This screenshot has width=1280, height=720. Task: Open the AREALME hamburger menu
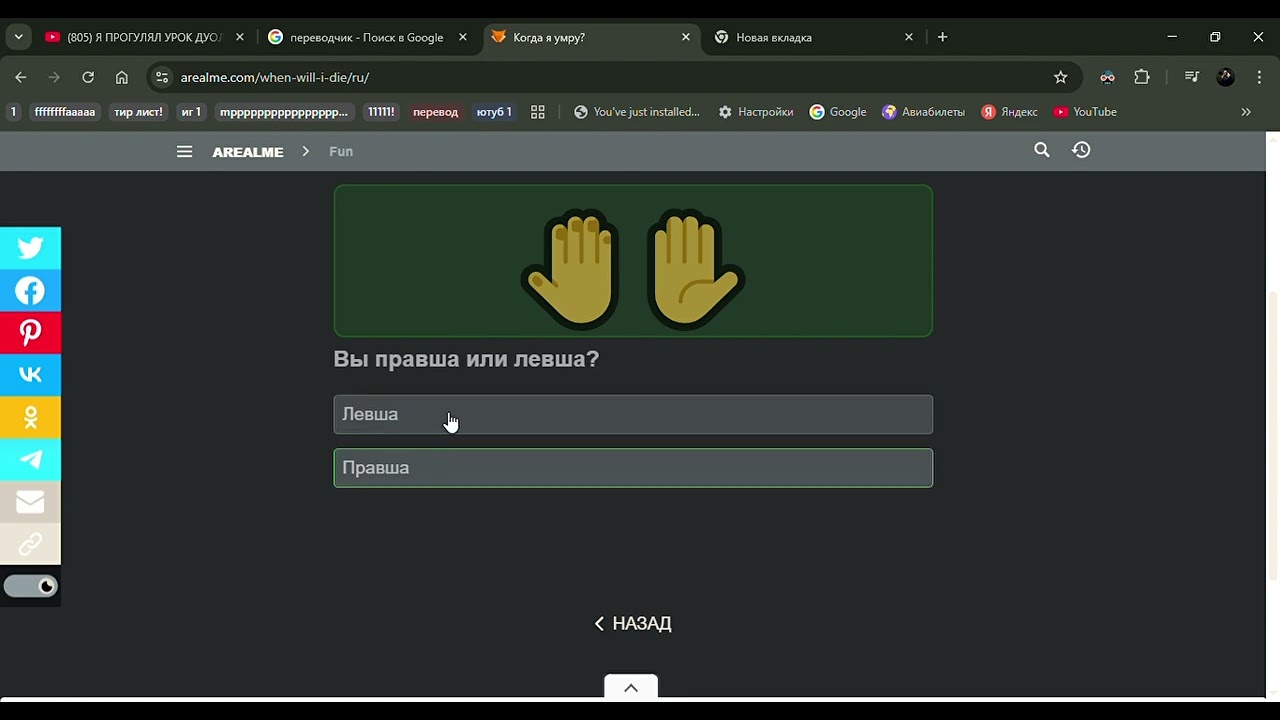click(184, 152)
